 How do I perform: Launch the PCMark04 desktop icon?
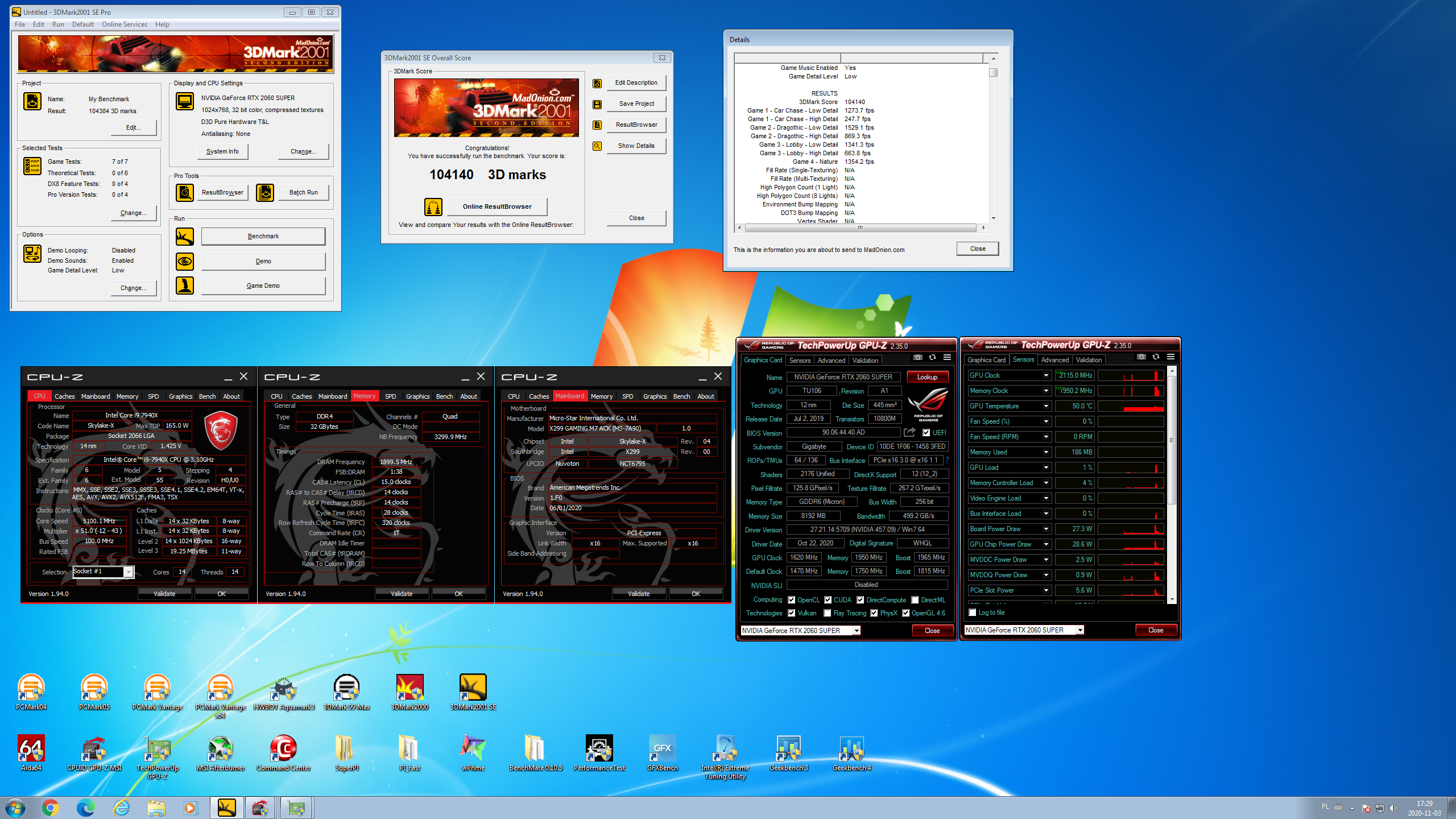pyautogui.click(x=31, y=692)
